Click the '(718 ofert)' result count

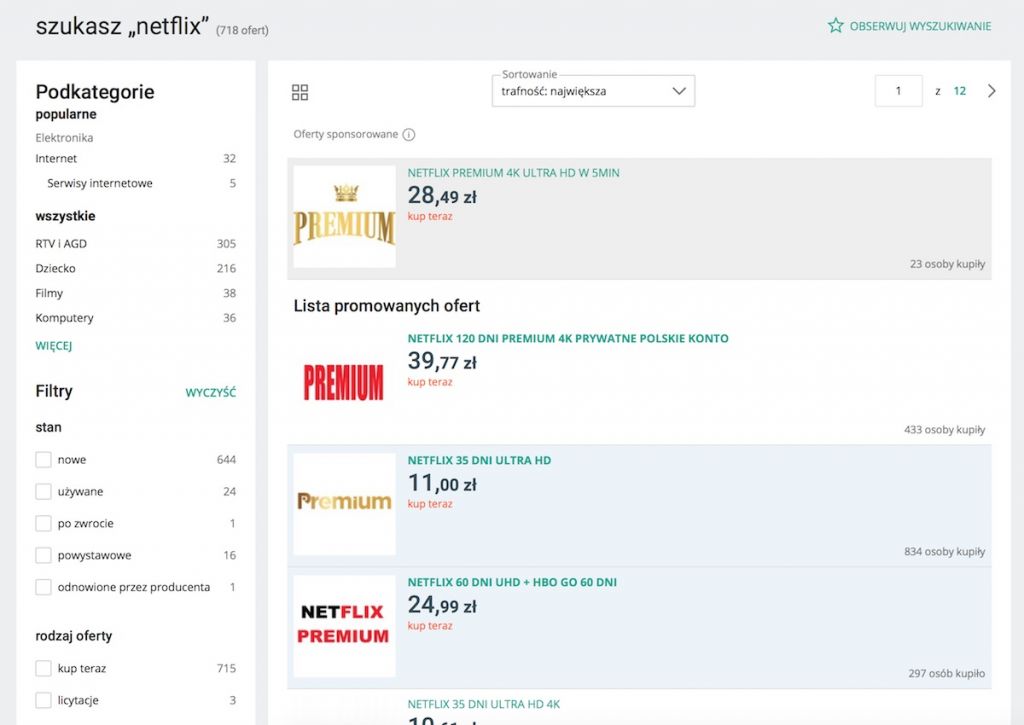(x=242, y=30)
